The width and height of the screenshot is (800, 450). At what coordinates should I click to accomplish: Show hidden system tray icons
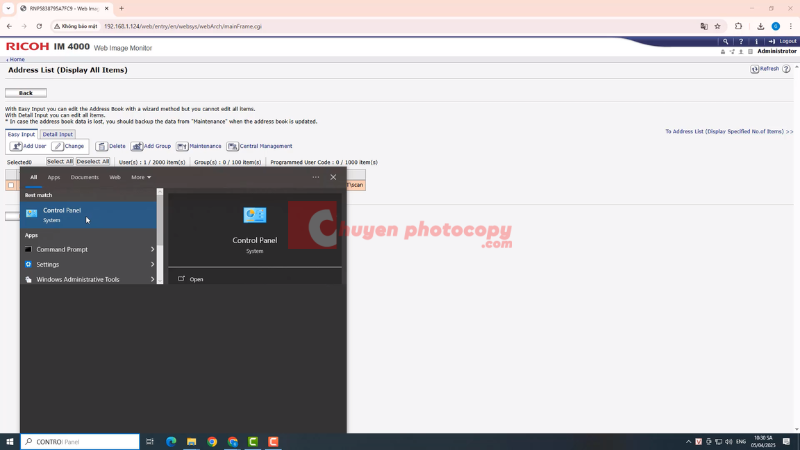click(688, 441)
